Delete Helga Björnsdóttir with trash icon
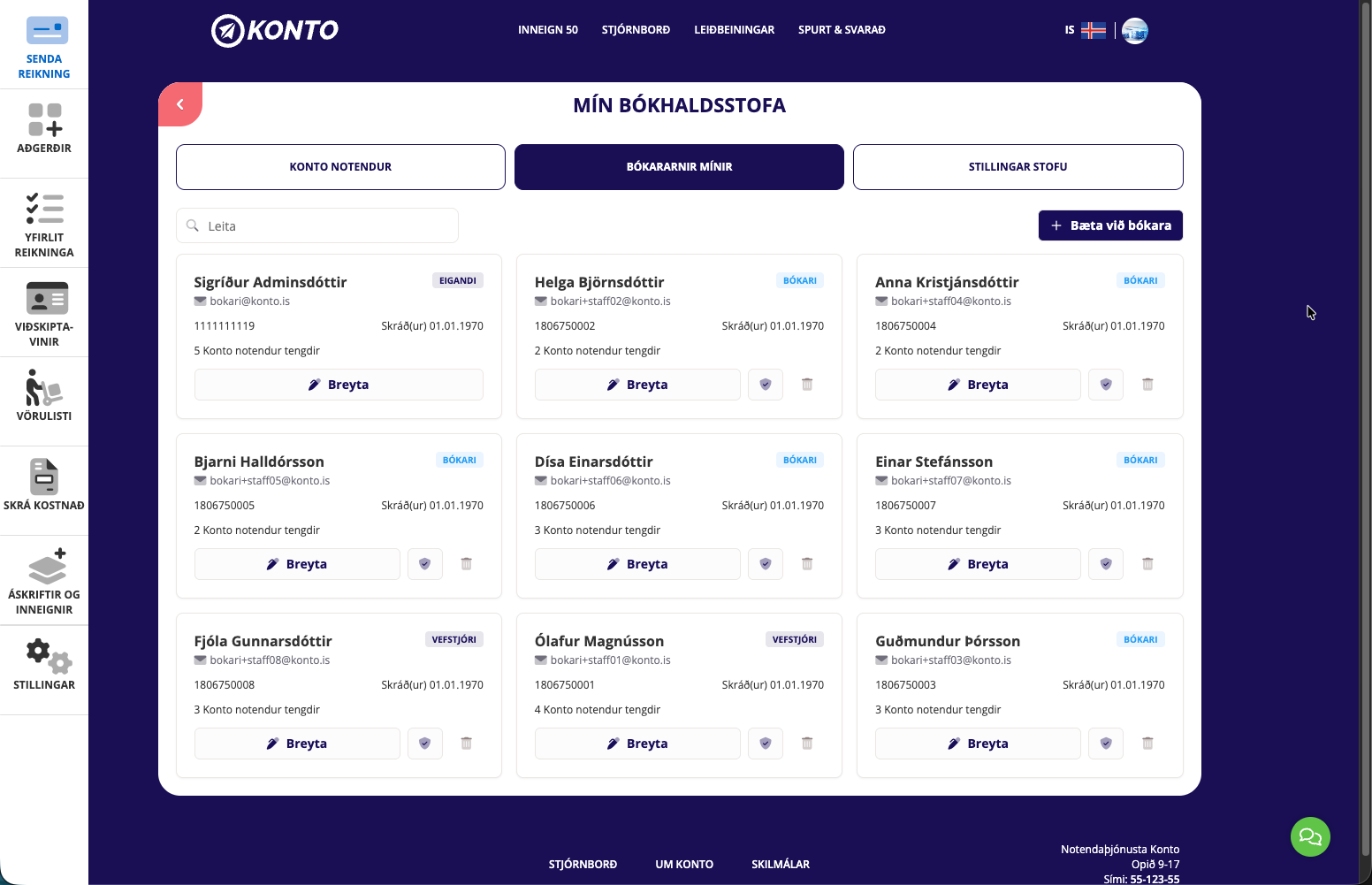 [807, 385]
